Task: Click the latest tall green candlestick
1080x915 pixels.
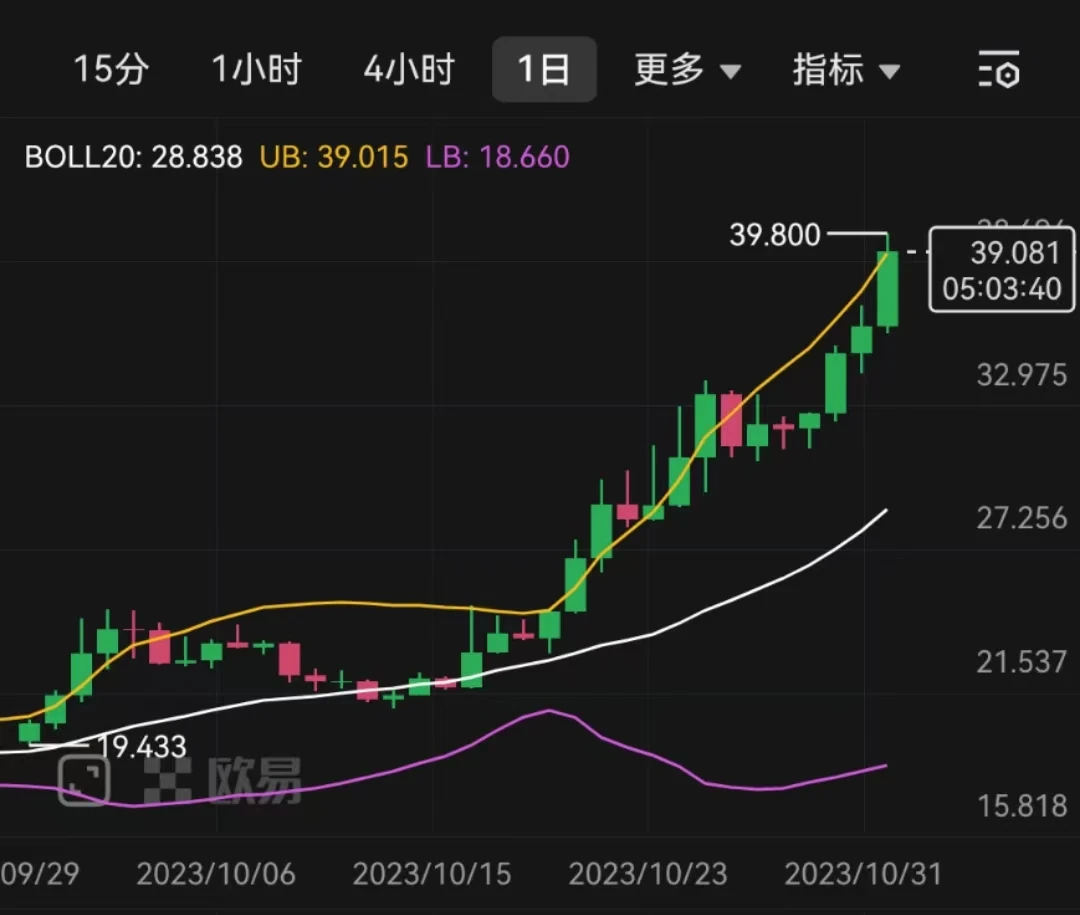Action: (x=886, y=290)
